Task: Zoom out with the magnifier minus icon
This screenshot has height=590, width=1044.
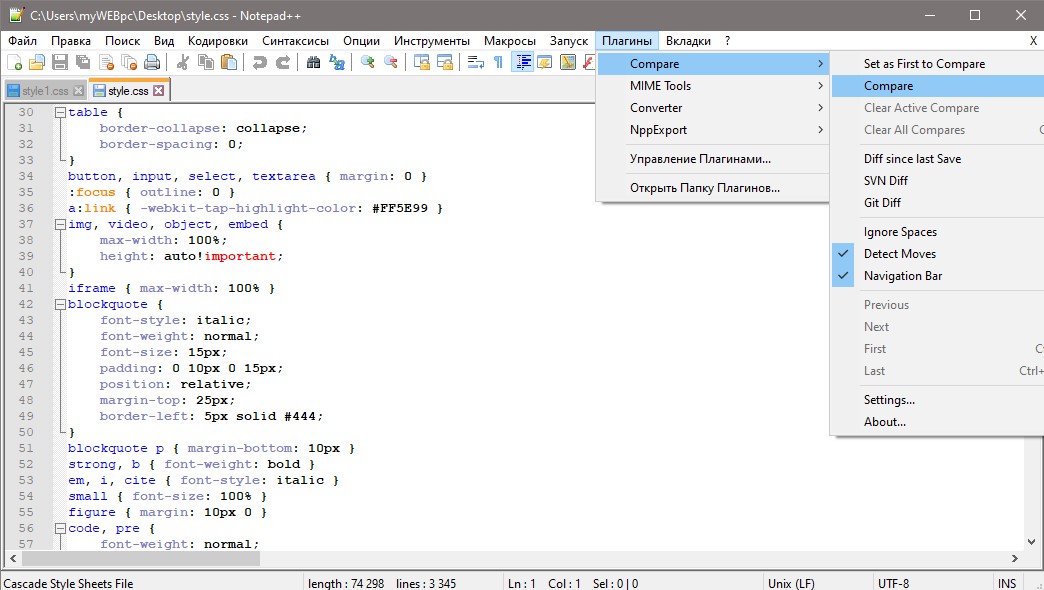Action: [x=391, y=63]
